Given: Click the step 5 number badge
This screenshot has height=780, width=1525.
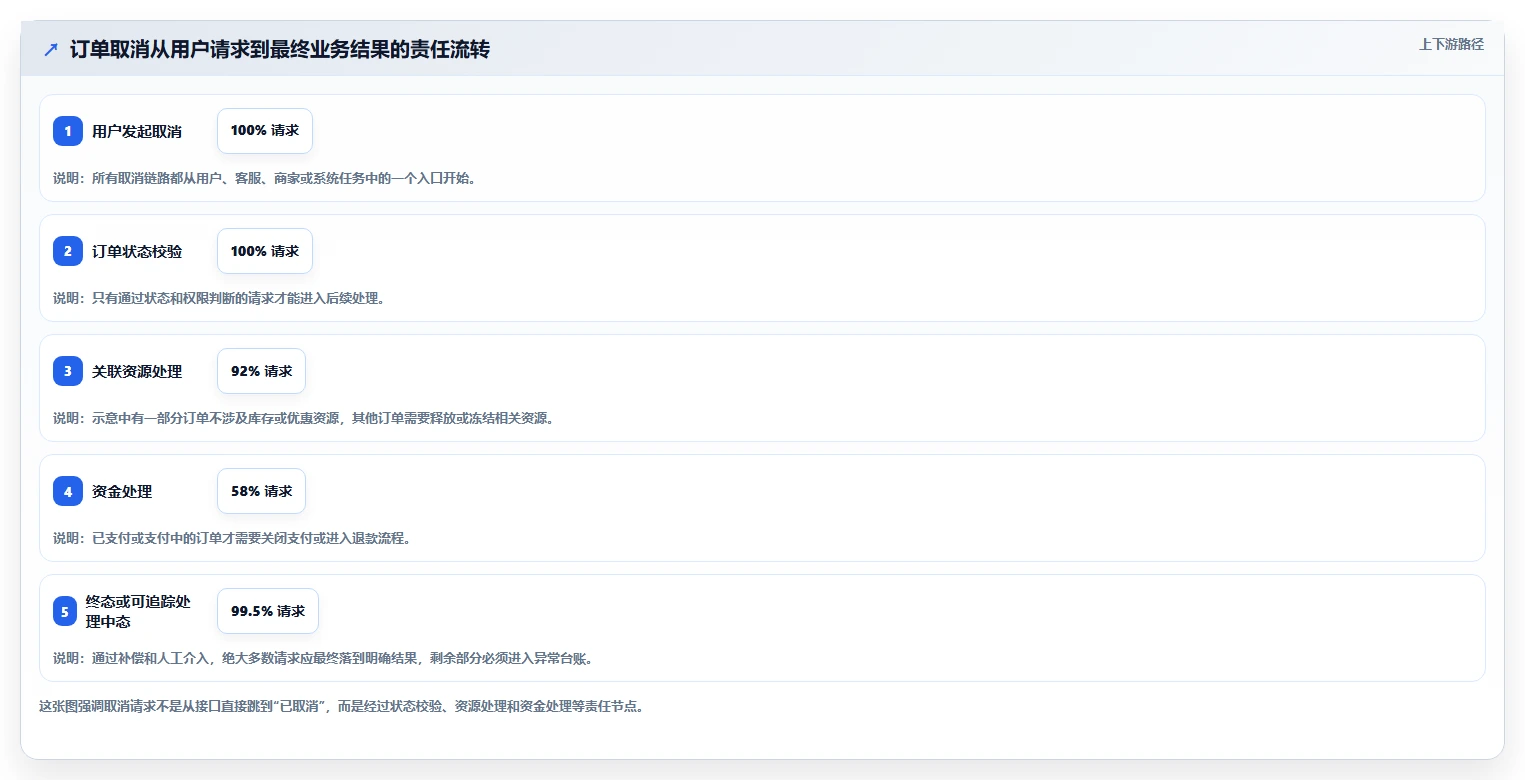Looking at the screenshot, I should pyautogui.click(x=65, y=611).
